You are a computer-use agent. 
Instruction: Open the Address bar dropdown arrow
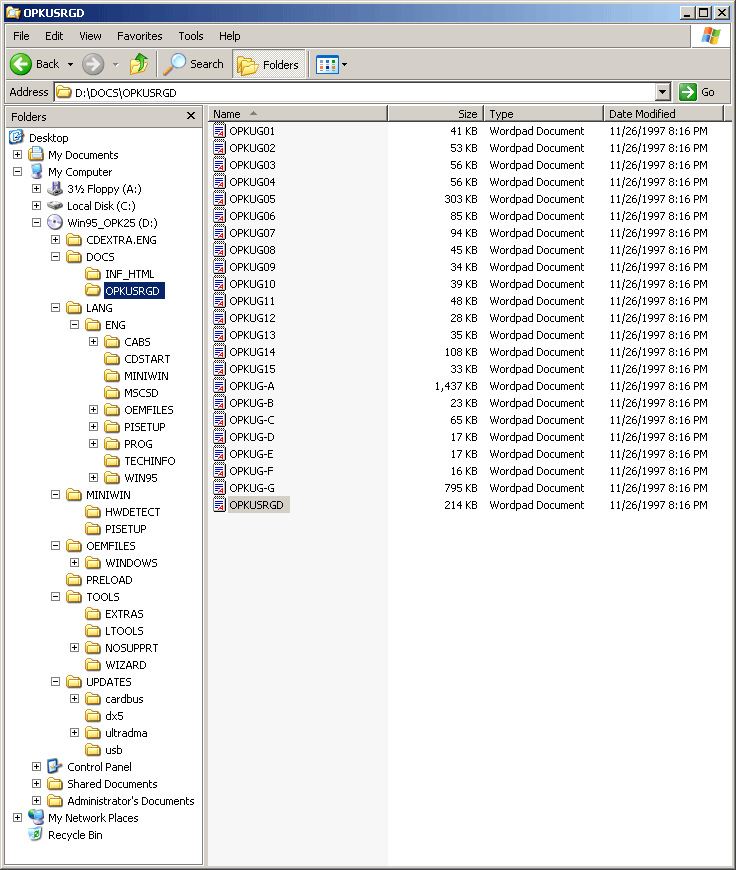[x=662, y=92]
